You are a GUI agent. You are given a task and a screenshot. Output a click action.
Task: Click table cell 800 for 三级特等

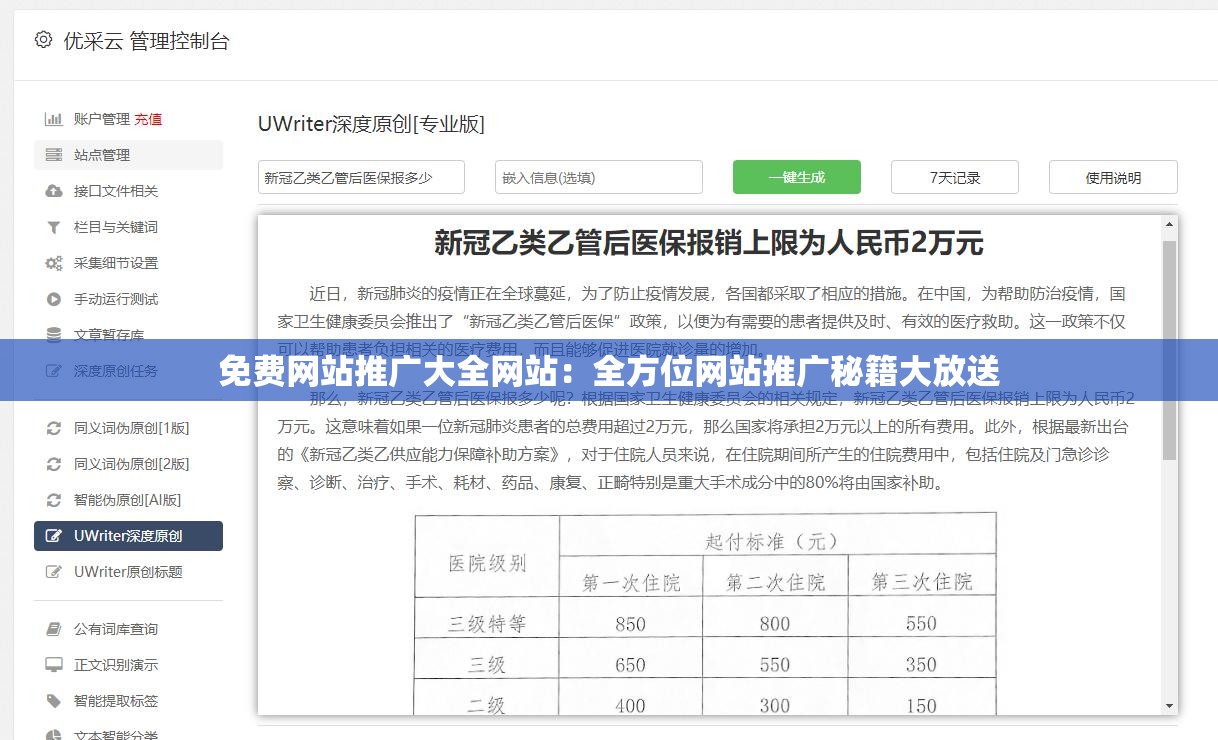click(775, 624)
